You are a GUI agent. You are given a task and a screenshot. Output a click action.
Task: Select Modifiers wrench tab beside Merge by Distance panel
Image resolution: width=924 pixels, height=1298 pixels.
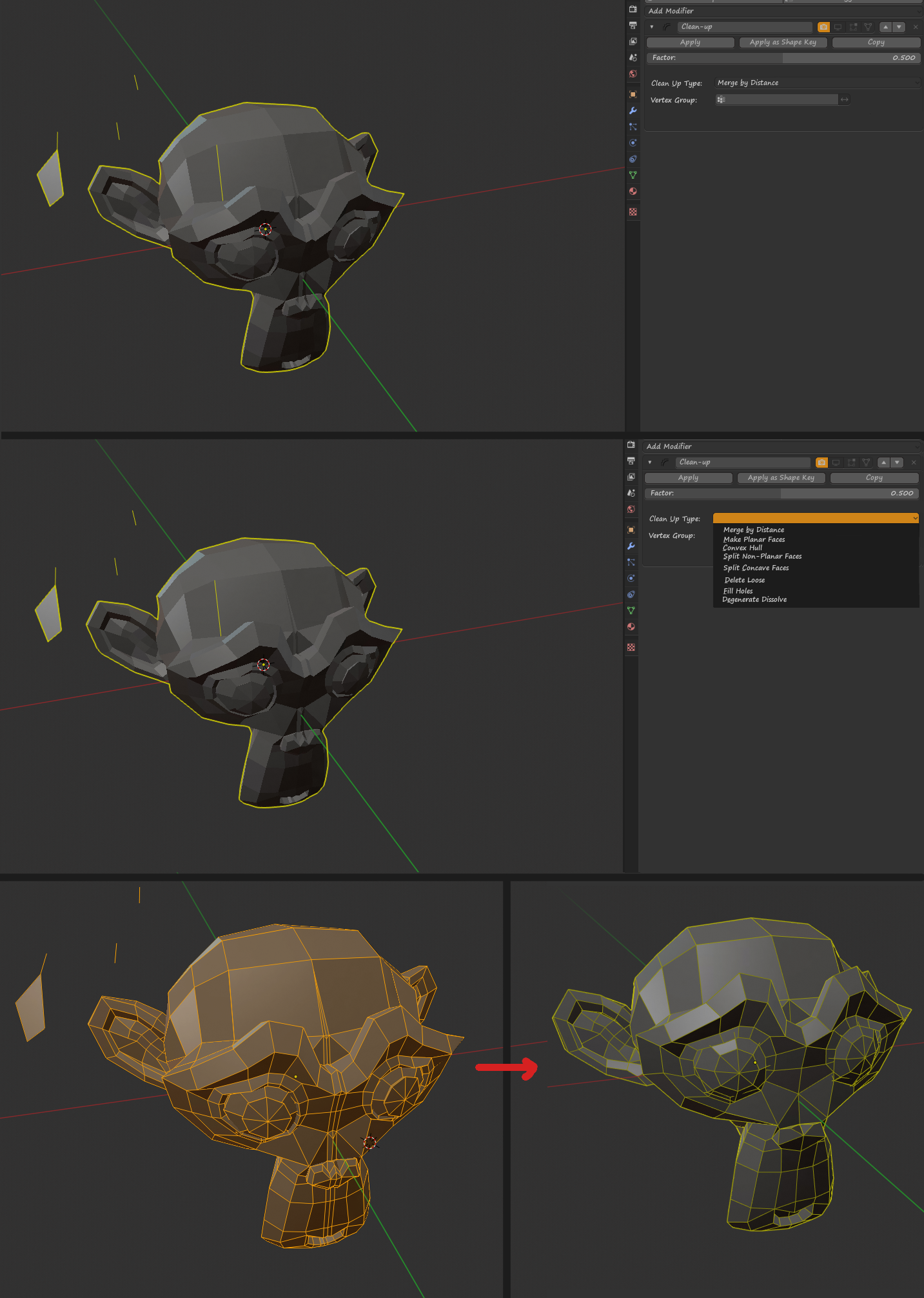[633, 110]
